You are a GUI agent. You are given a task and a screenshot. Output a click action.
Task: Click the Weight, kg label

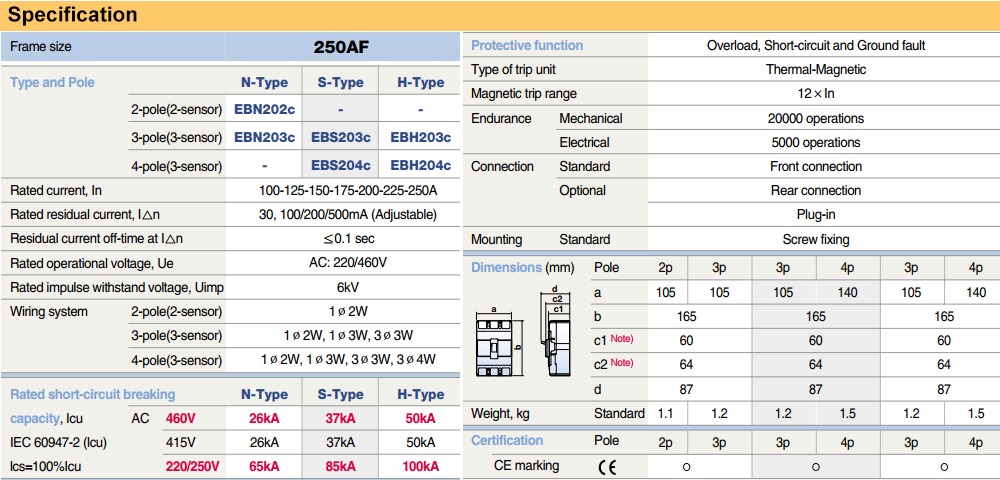[x=501, y=414]
